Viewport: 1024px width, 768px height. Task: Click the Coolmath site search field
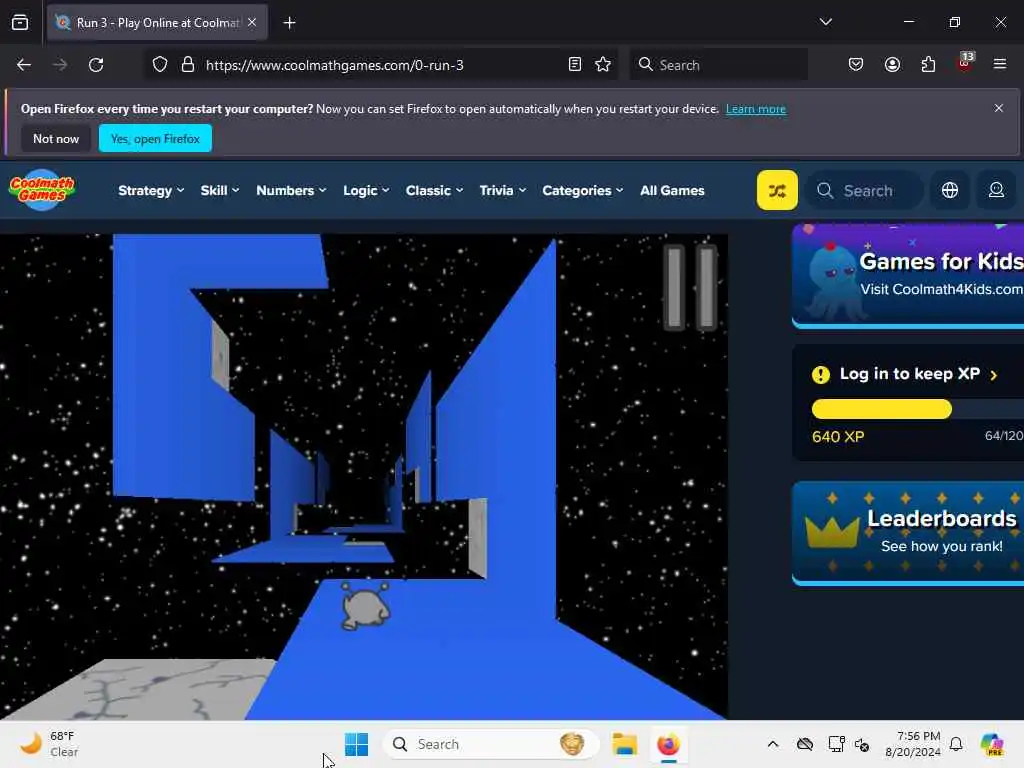[865, 190]
